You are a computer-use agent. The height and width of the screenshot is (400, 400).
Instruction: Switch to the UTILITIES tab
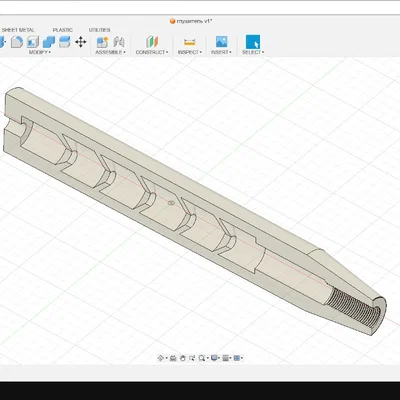pyautogui.click(x=99, y=30)
